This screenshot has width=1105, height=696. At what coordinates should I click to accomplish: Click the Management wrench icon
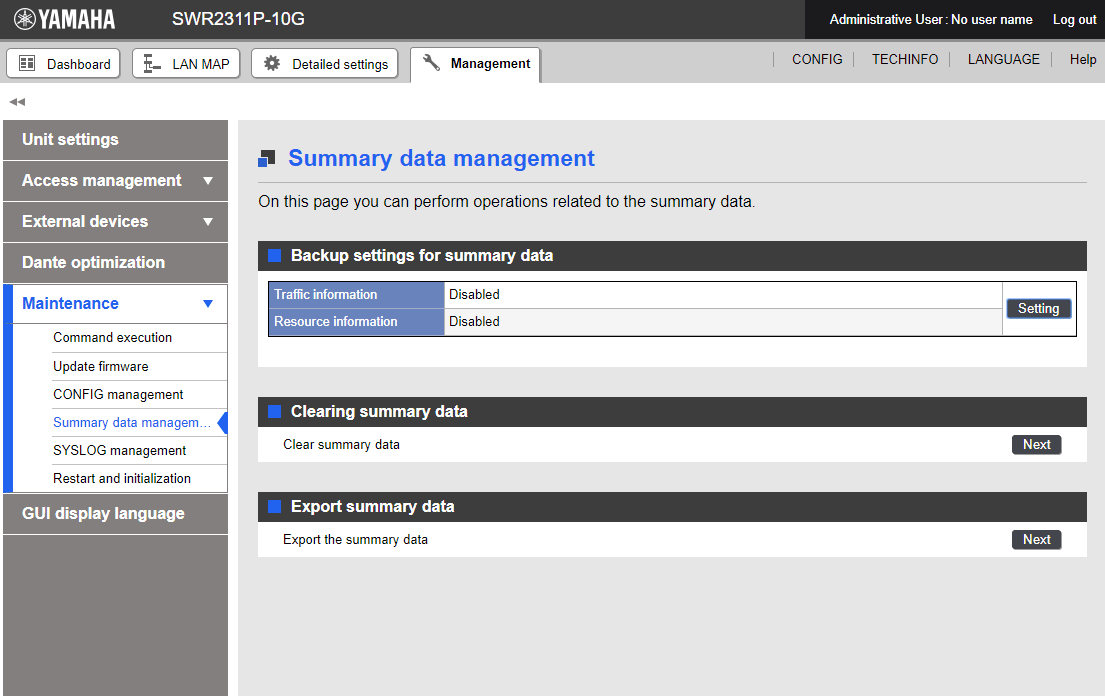(x=431, y=63)
